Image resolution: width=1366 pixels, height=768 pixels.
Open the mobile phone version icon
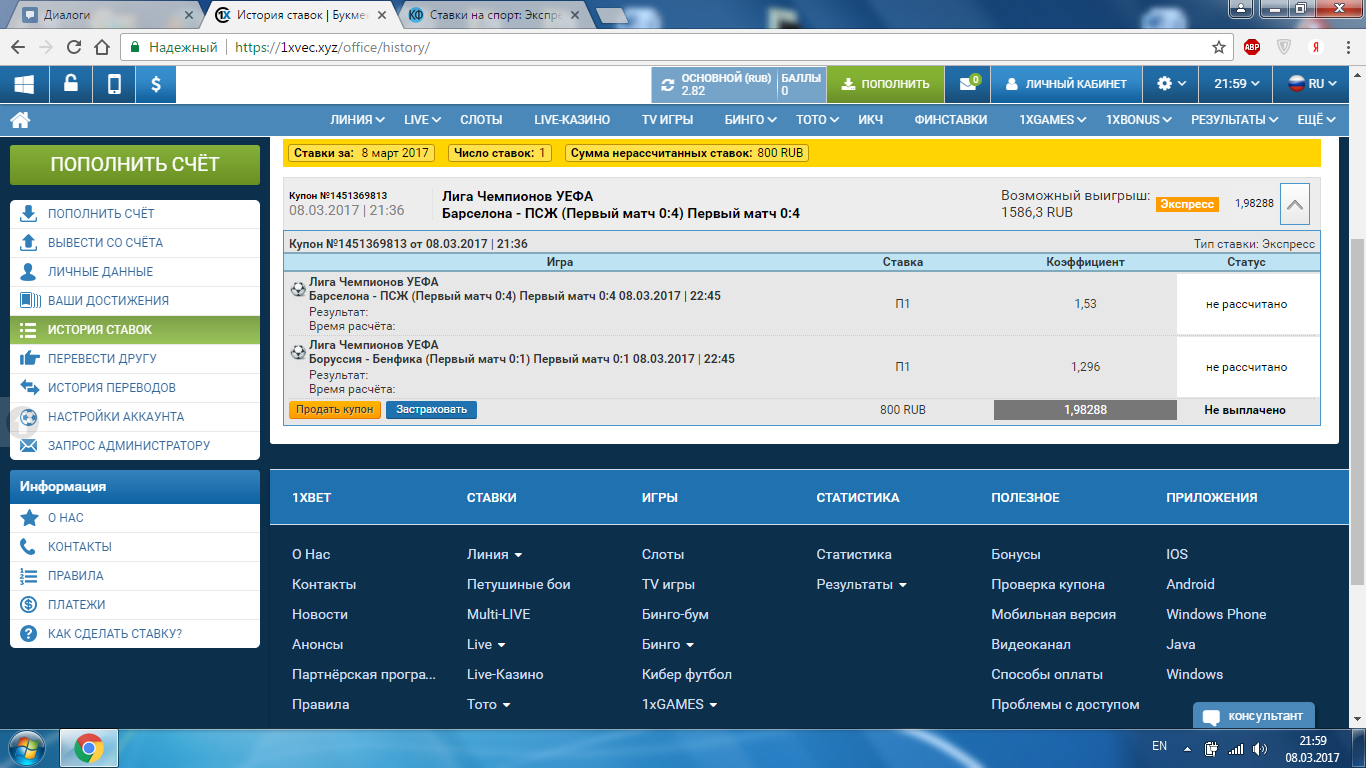point(114,84)
